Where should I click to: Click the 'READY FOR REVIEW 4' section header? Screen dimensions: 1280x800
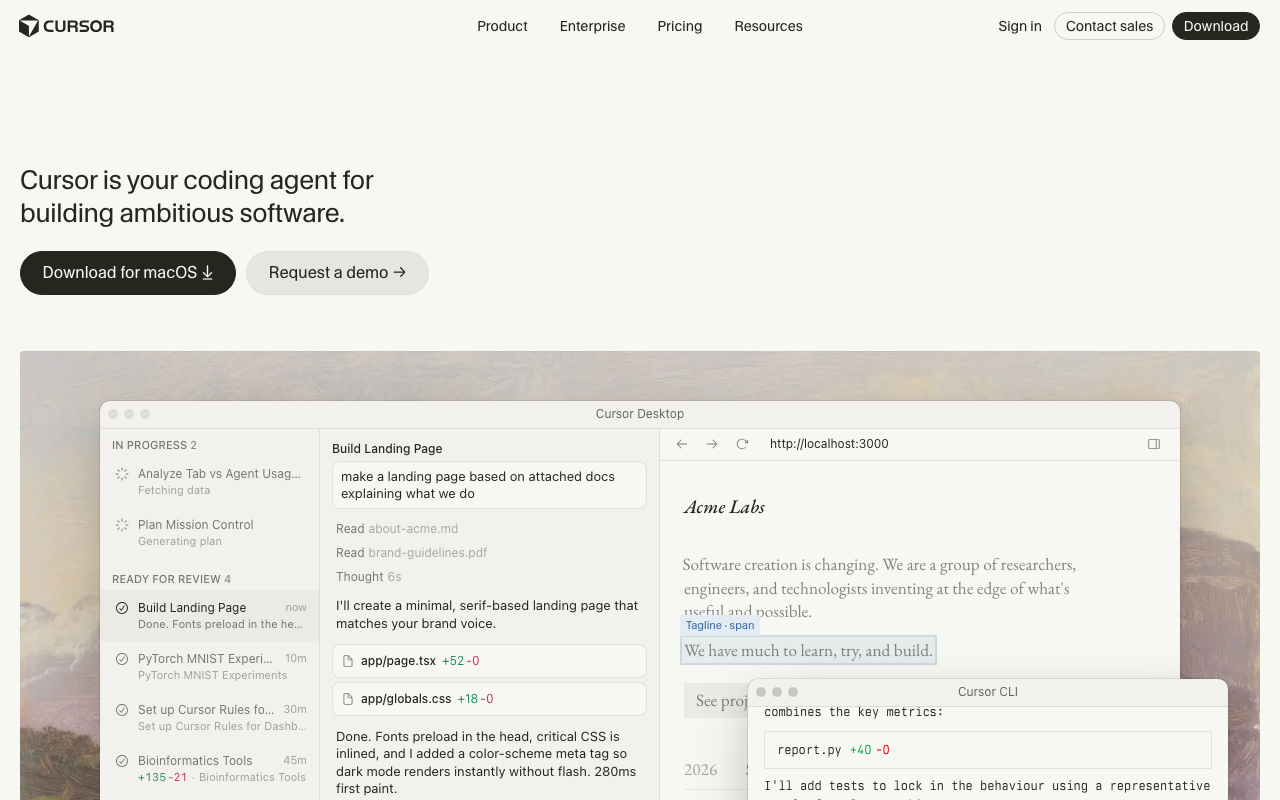(x=171, y=579)
